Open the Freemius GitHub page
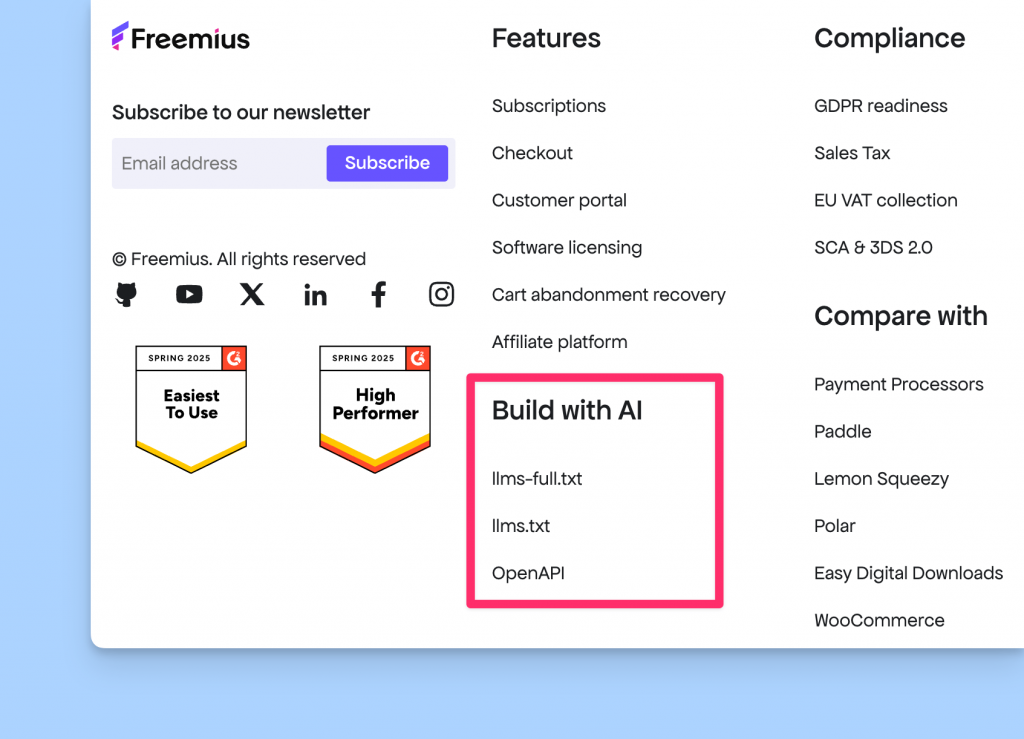The height and width of the screenshot is (739, 1024). point(126,294)
